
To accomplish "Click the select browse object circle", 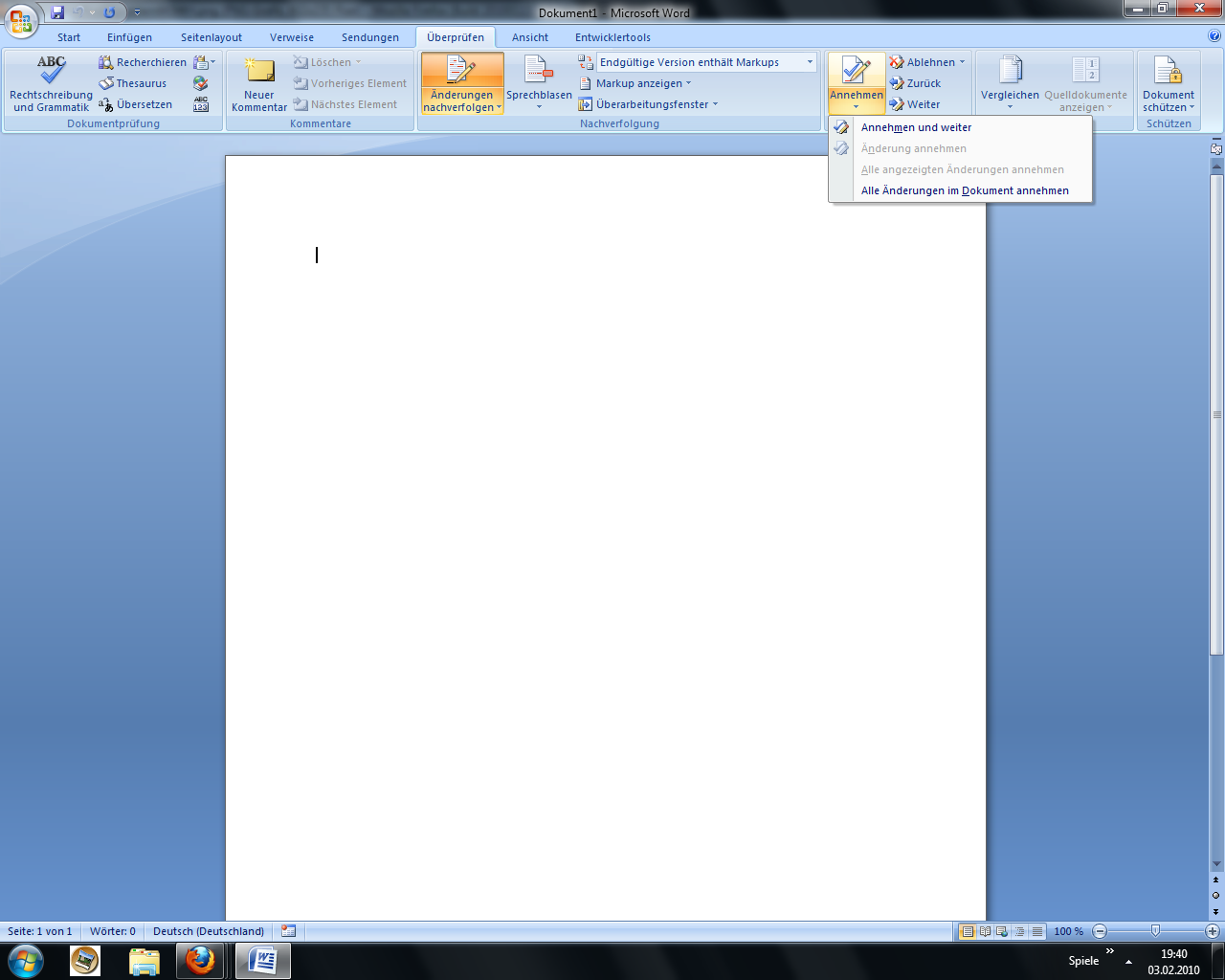I will [1216, 895].
